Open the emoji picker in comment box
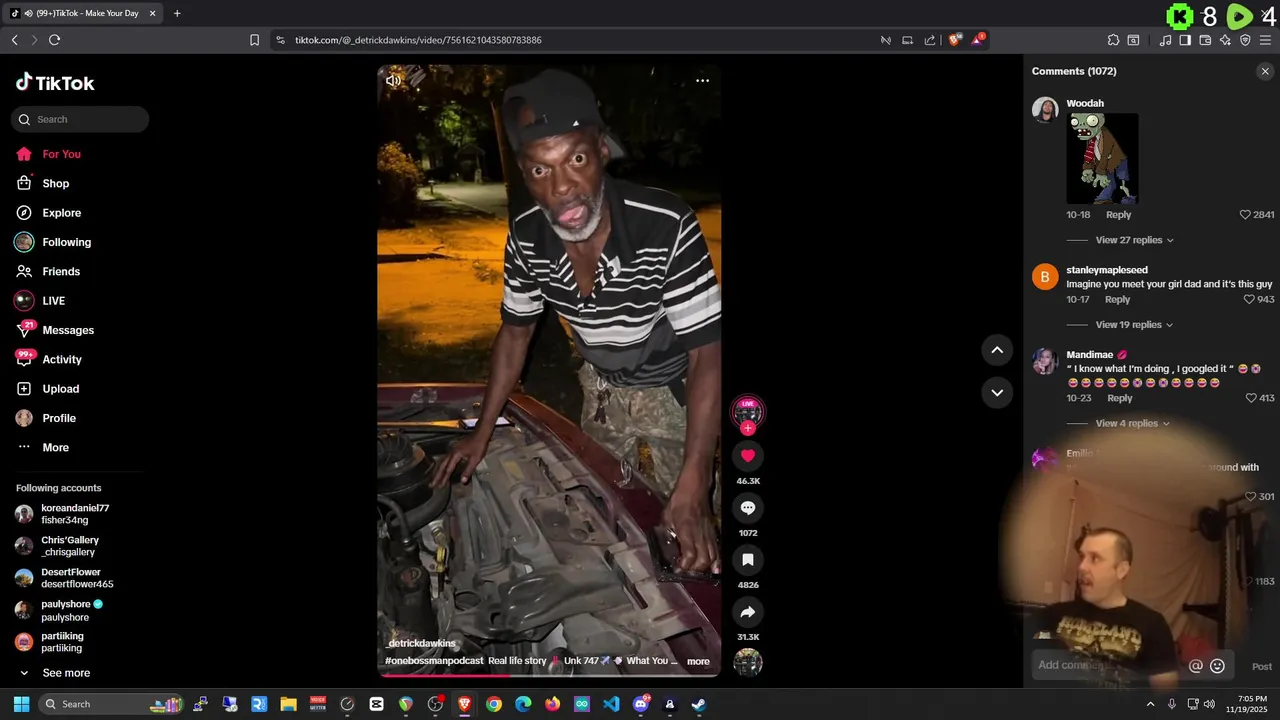Viewport: 1280px width, 720px height. point(1217,666)
